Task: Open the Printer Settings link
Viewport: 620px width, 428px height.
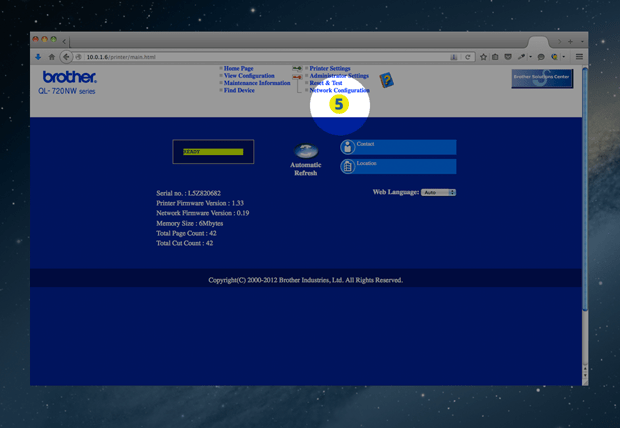Action: (330, 68)
